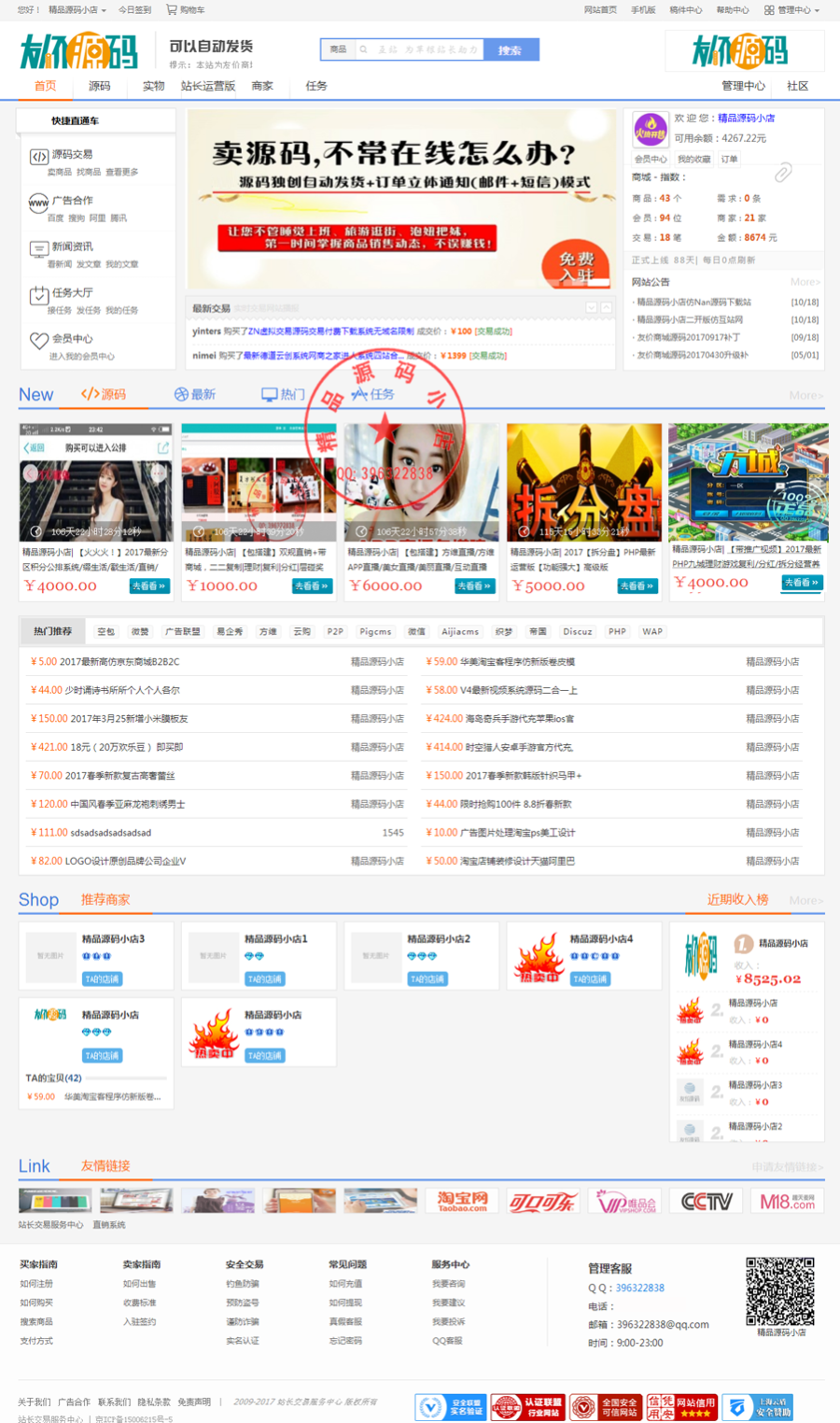Open the 帮助中心 link in top bar
The width and height of the screenshot is (840, 1423).
click(x=733, y=10)
